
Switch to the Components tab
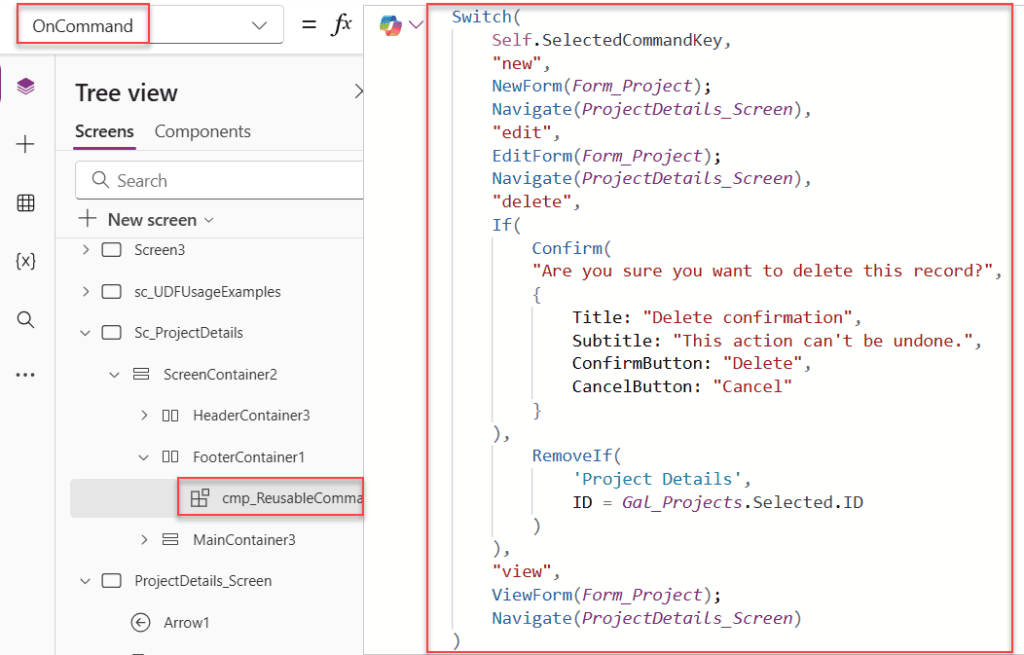202,131
